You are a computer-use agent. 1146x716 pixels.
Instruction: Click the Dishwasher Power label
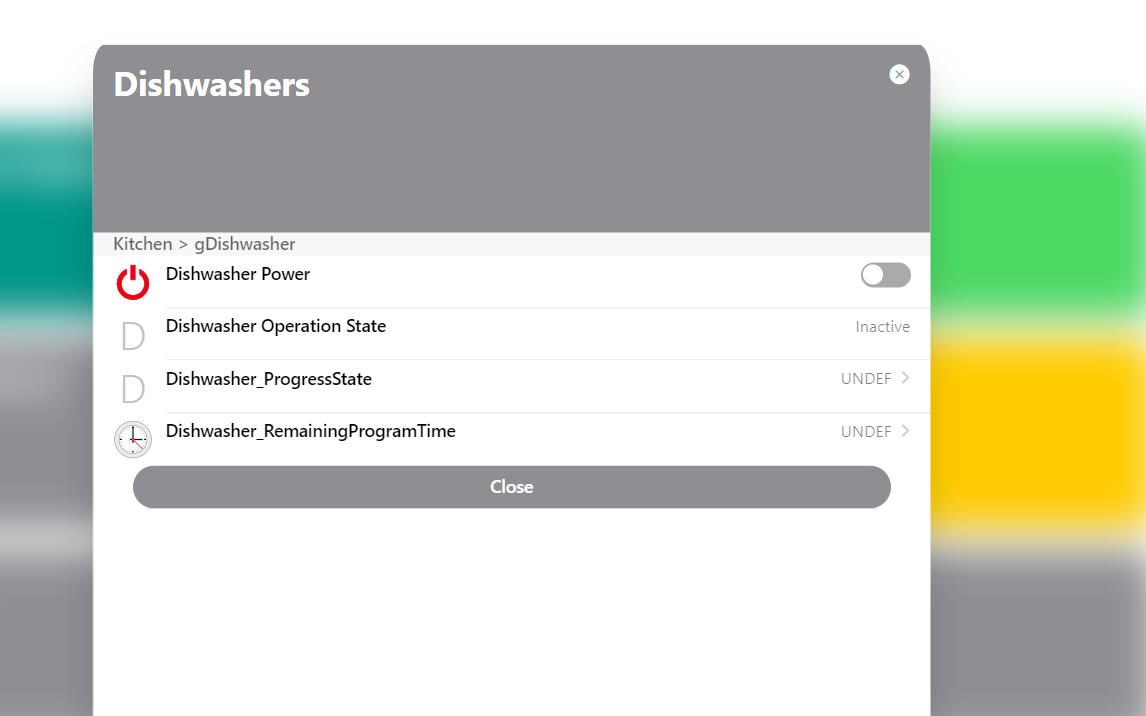point(238,274)
